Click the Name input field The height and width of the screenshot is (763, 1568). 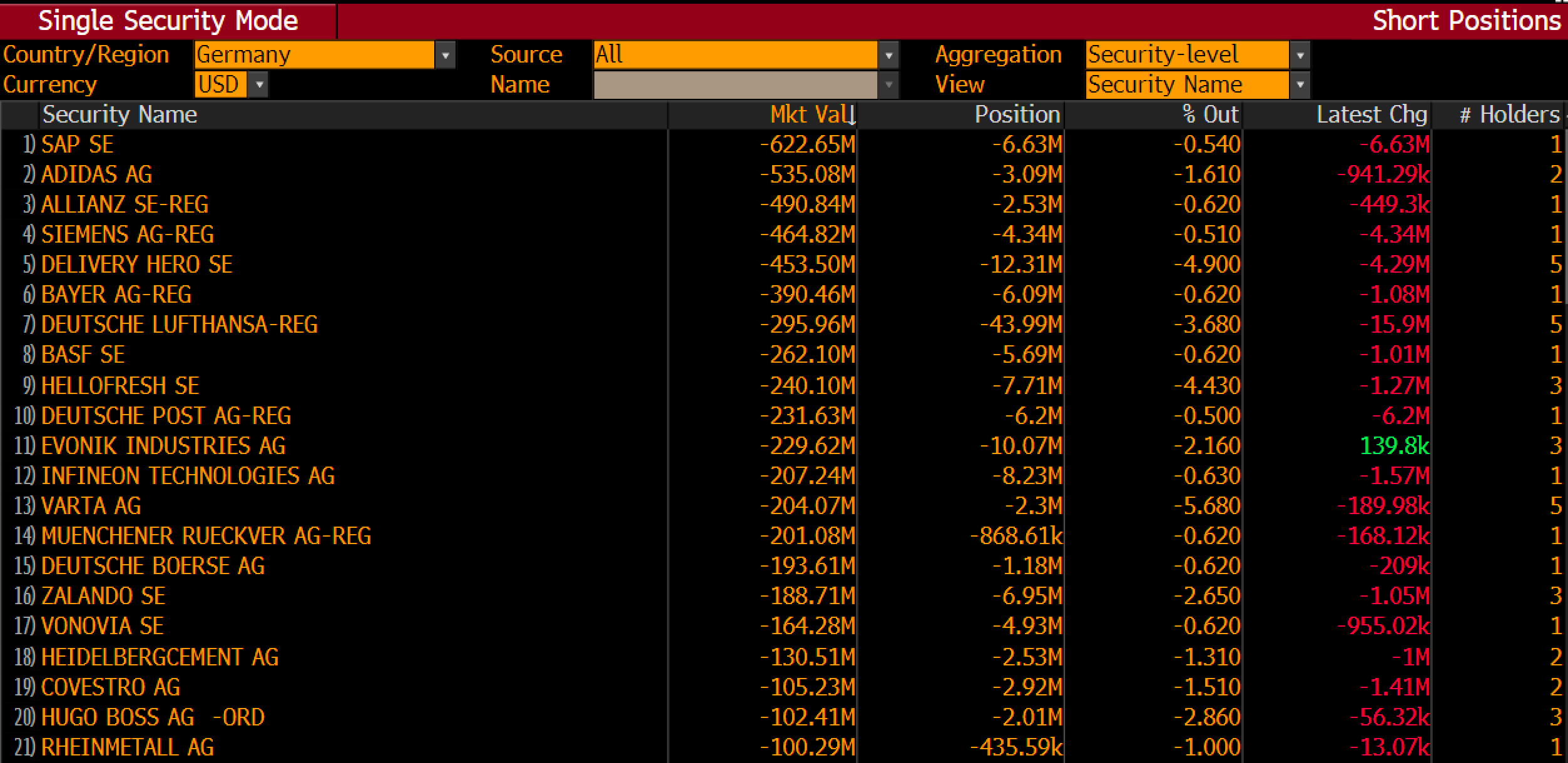tap(735, 84)
